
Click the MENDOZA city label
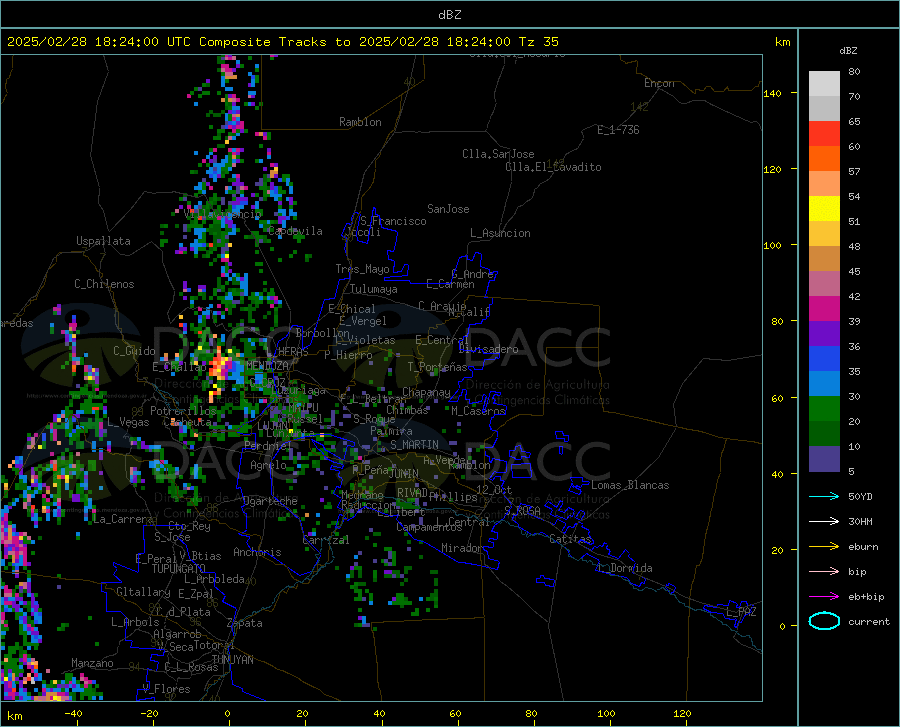click(x=267, y=366)
